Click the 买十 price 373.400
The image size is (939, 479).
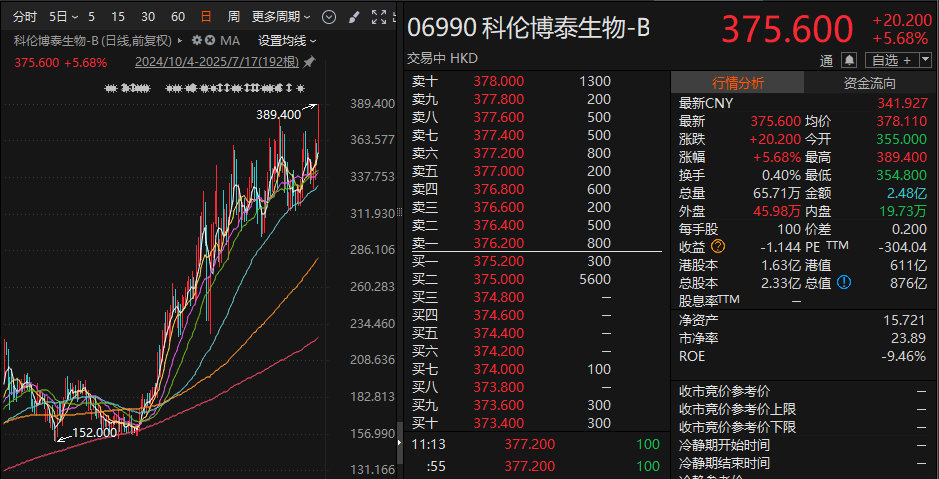click(498, 423)
